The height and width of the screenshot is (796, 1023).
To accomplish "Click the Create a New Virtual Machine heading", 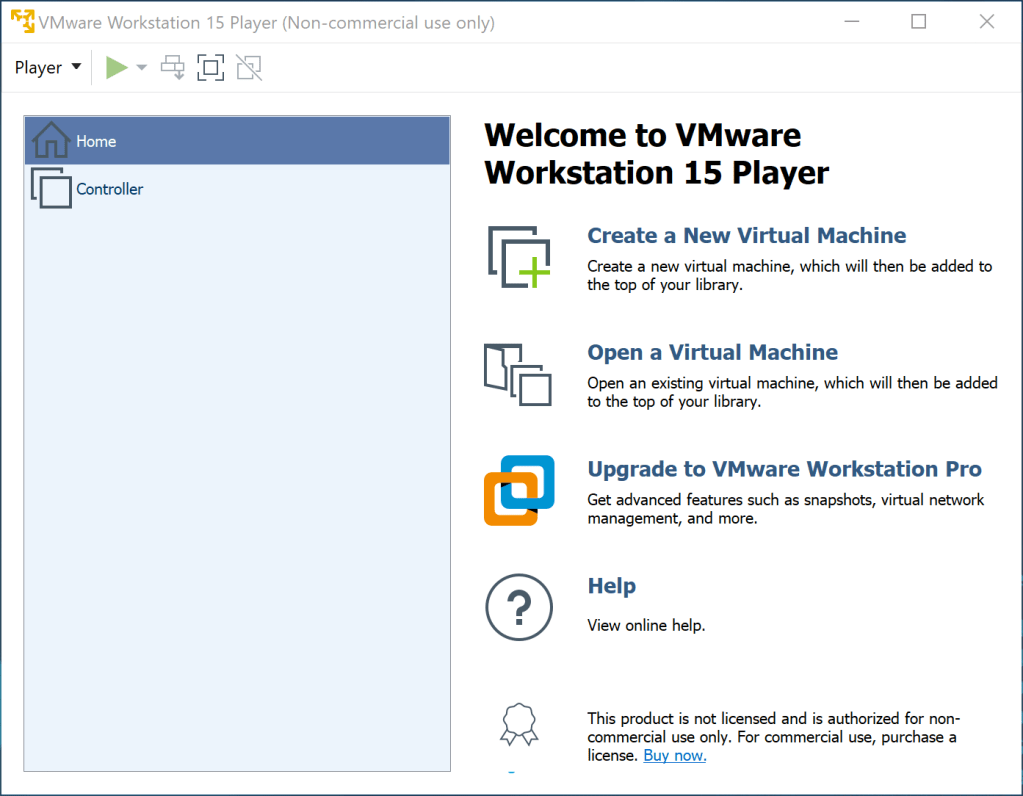I will (x=746, y=235).
